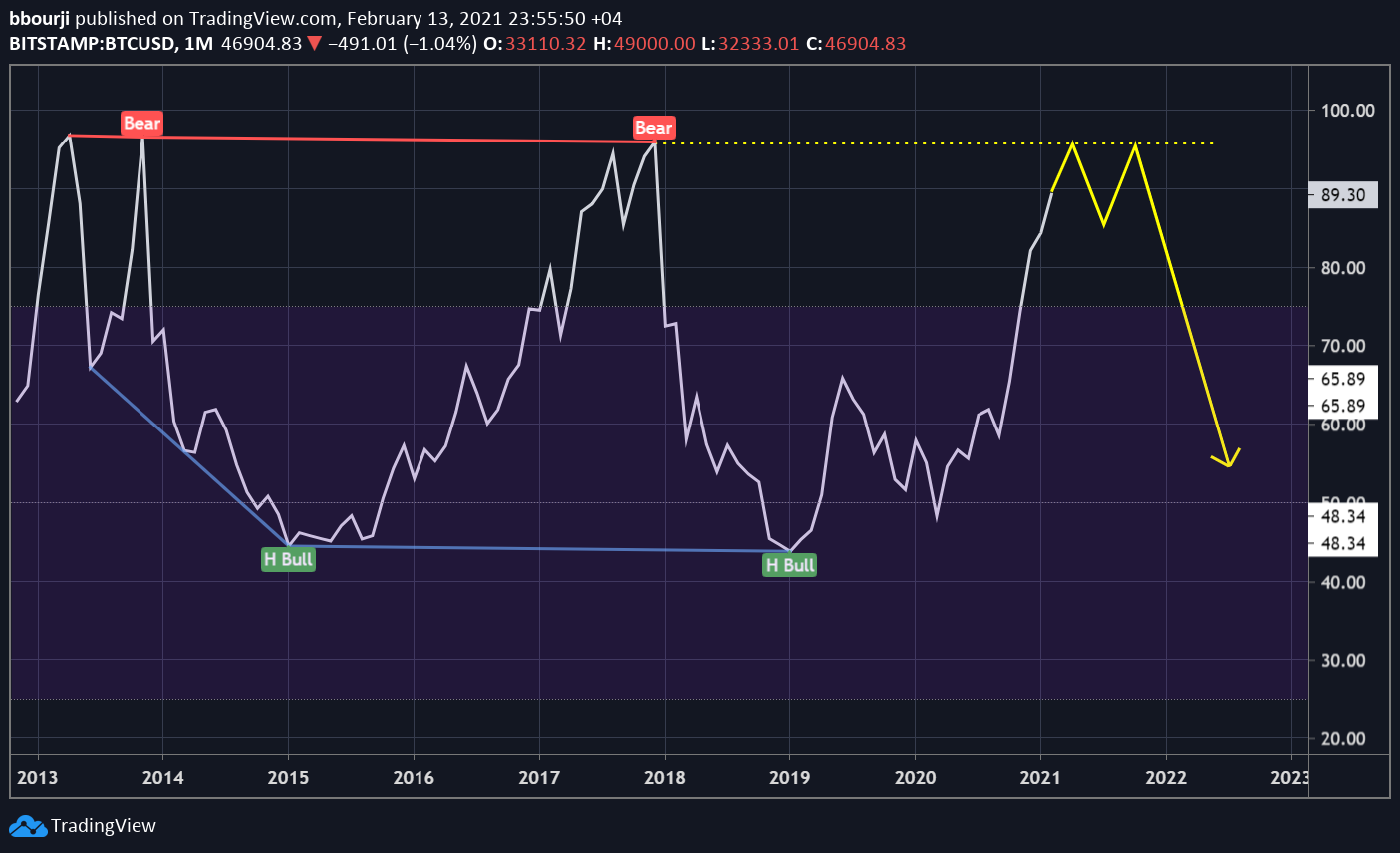This screenshot has height=853, width=1400.
Task: Click the upper 65.89 axis label
Action: 1343,379
